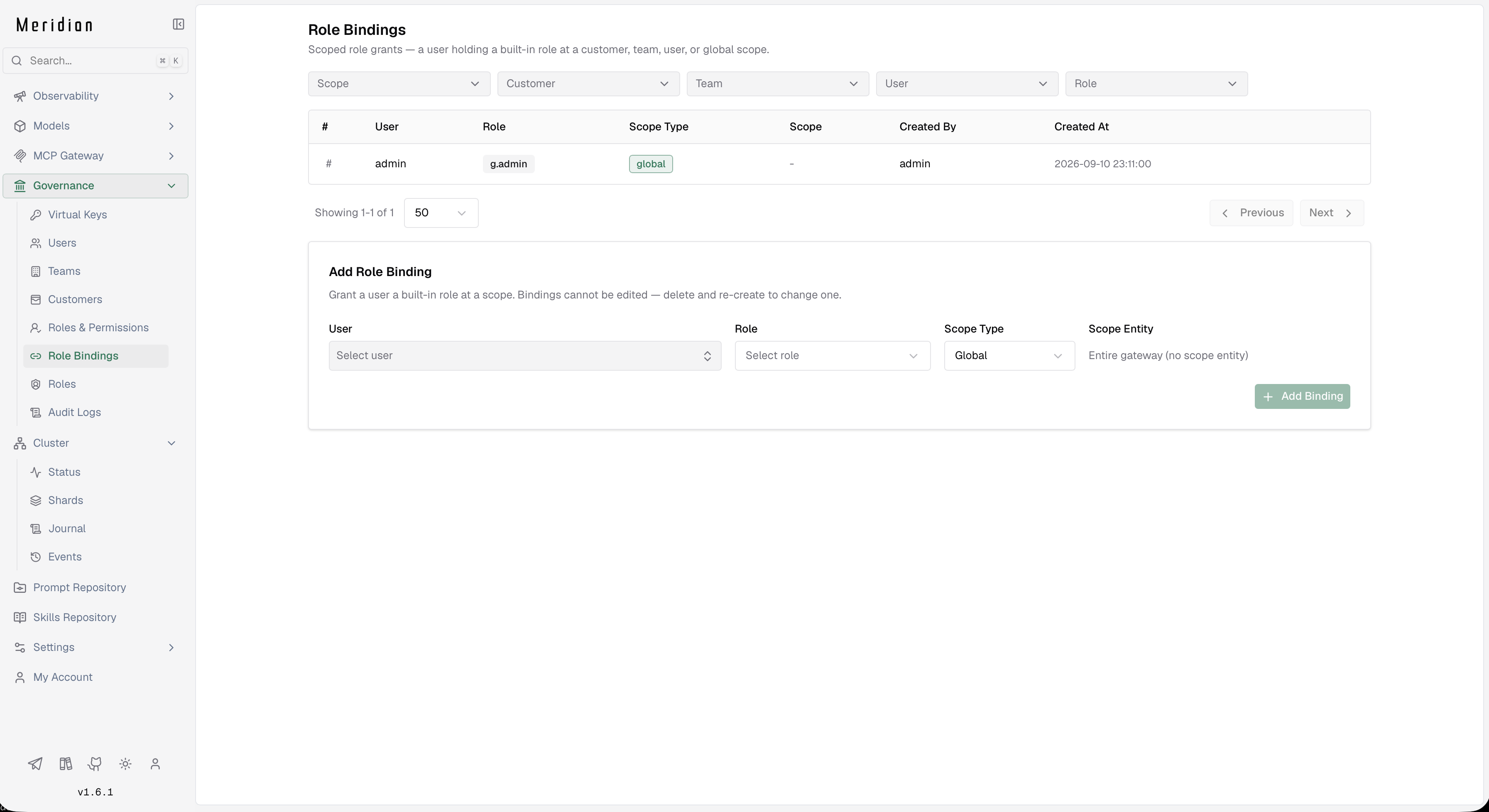Collapse the Cluster section chevron
Screen dimensions: 1489x812
(171, 443)
